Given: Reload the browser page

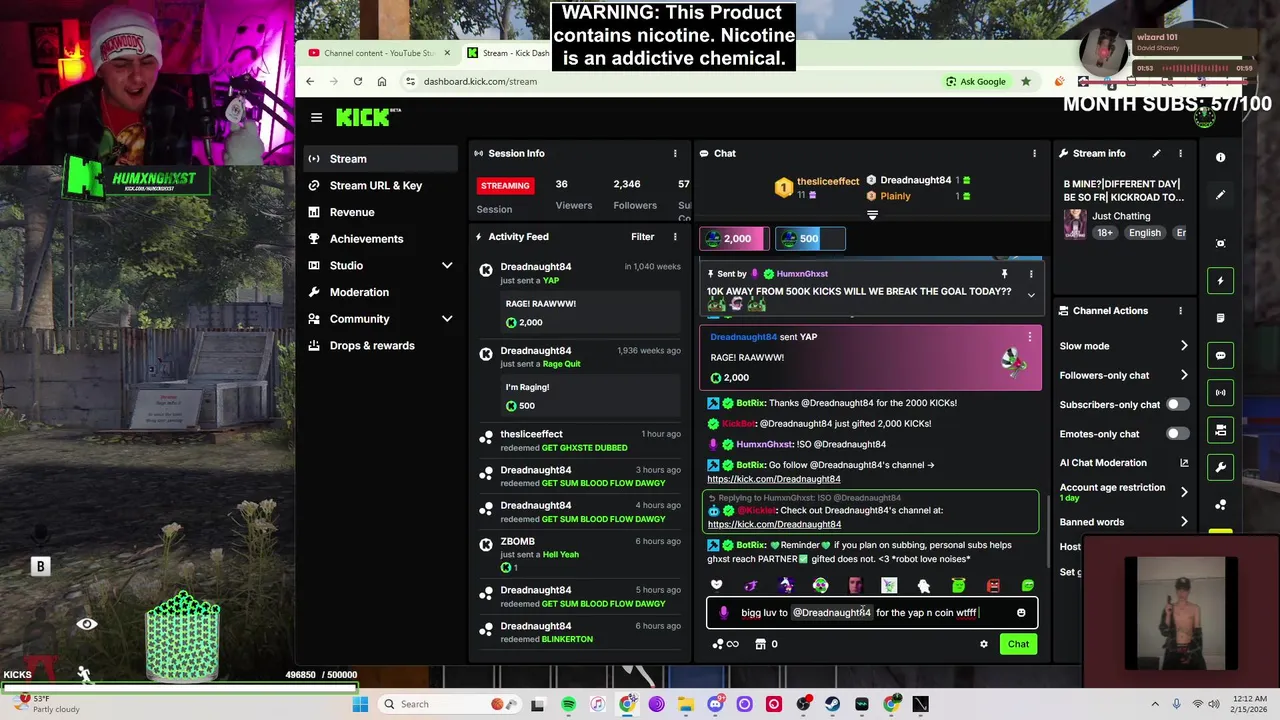Looking at the screenshot, I should coord(357,81).
